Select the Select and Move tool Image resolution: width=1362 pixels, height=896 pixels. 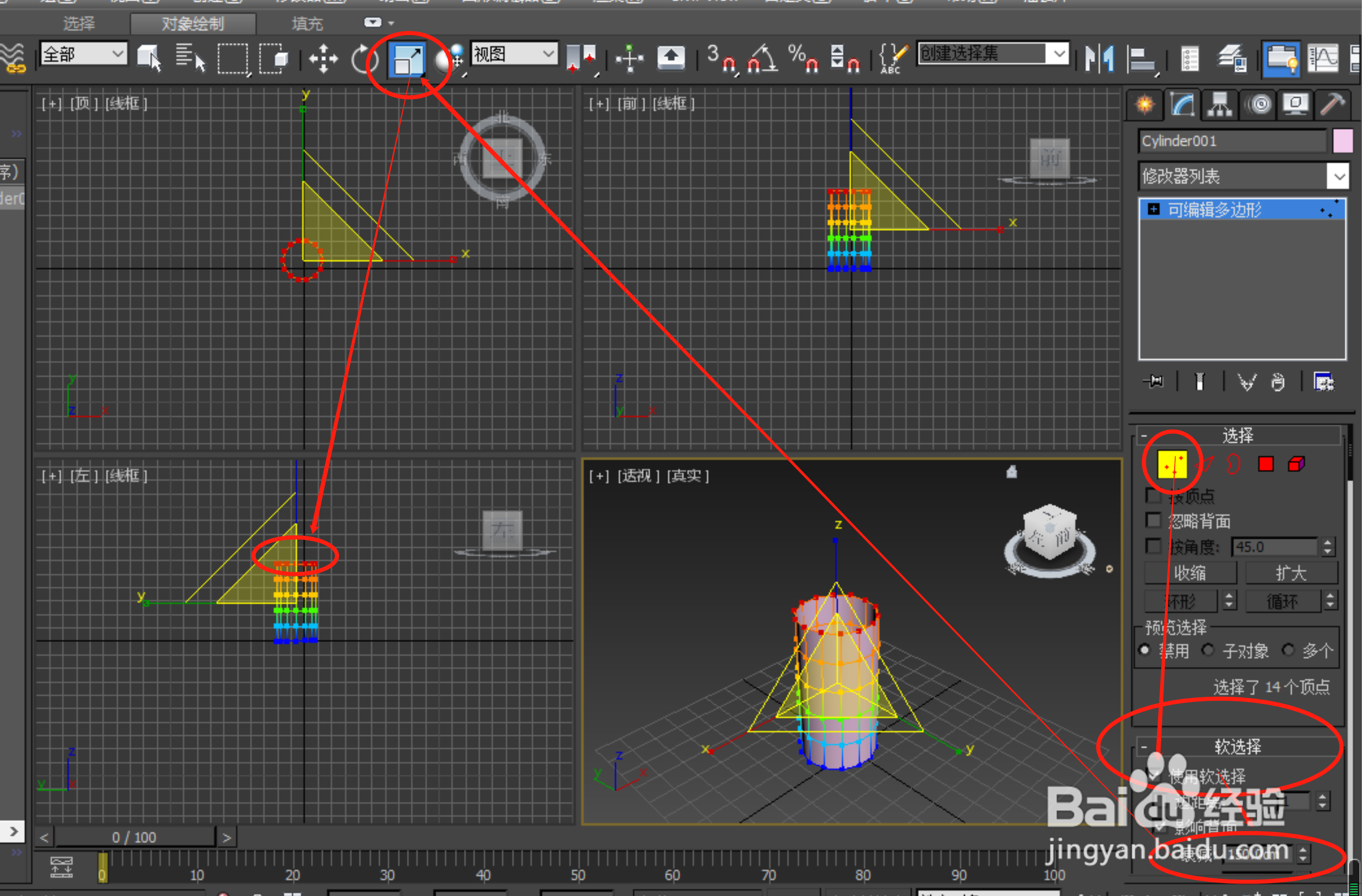coord(323,59)
